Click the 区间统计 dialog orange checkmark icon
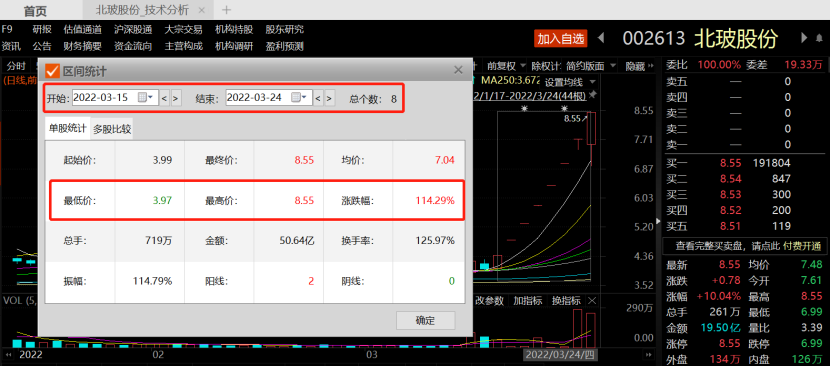The height and width of the screenshot is (367, 830). click(52, 70)
